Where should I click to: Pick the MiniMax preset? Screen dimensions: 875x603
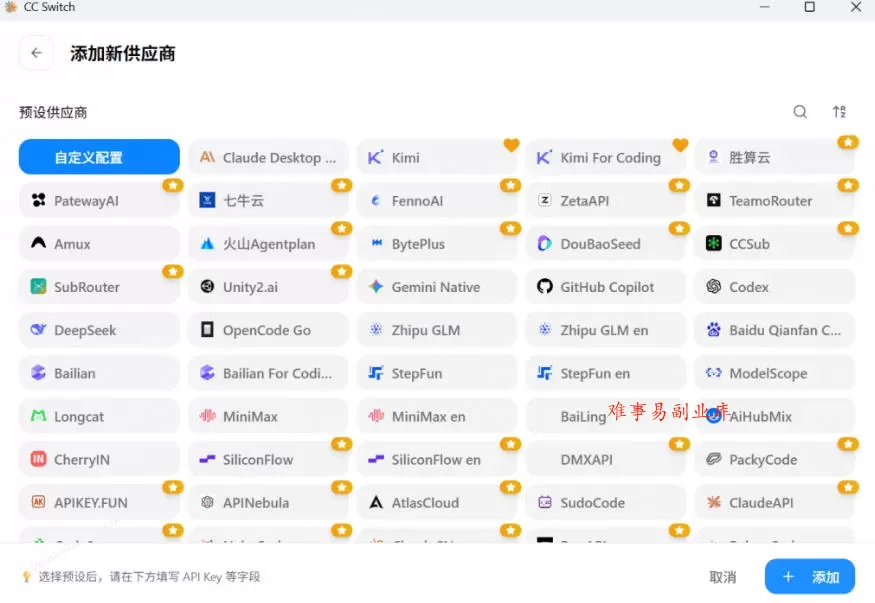[268, 416]
